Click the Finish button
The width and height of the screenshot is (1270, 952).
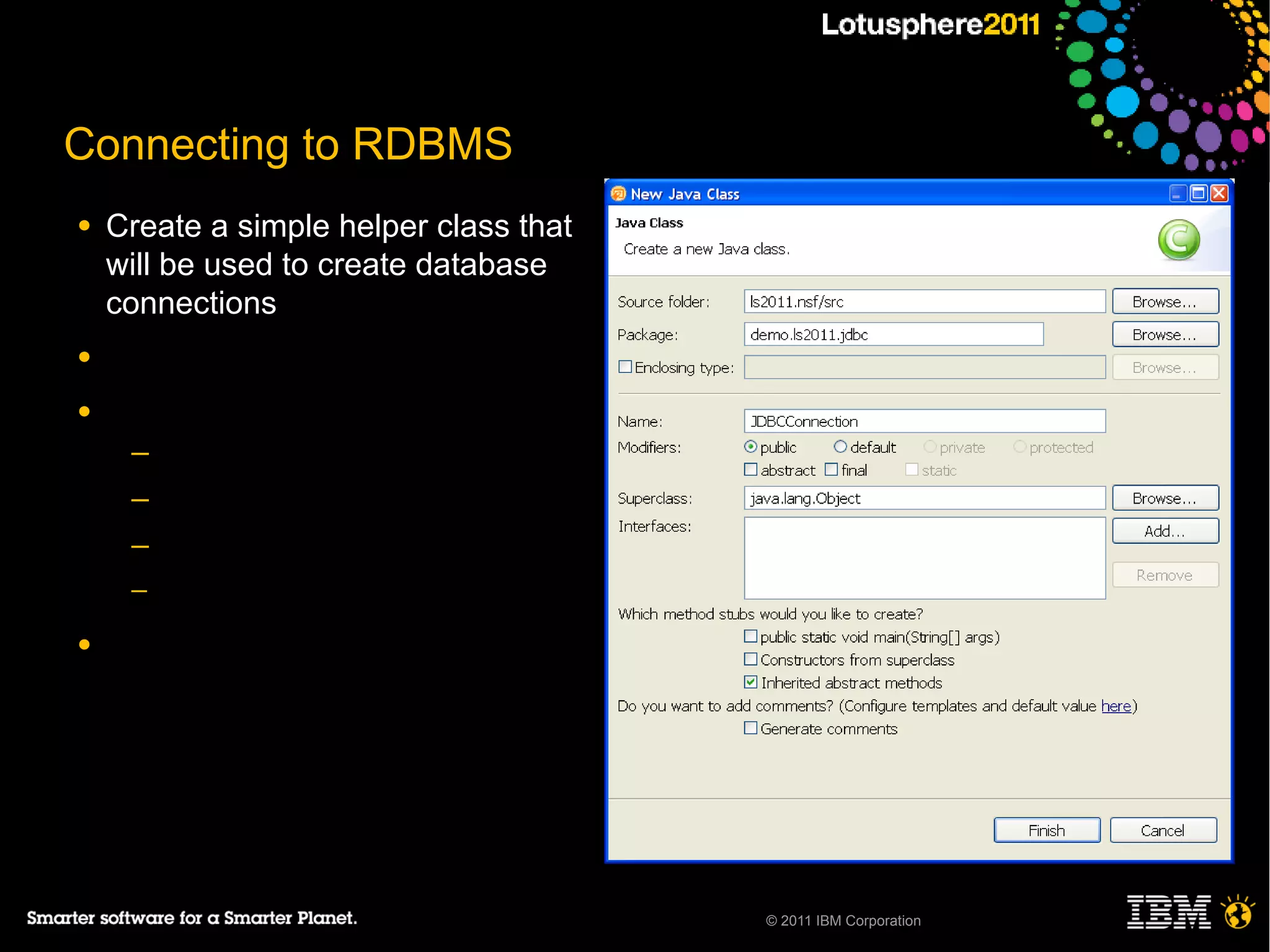1047,830
